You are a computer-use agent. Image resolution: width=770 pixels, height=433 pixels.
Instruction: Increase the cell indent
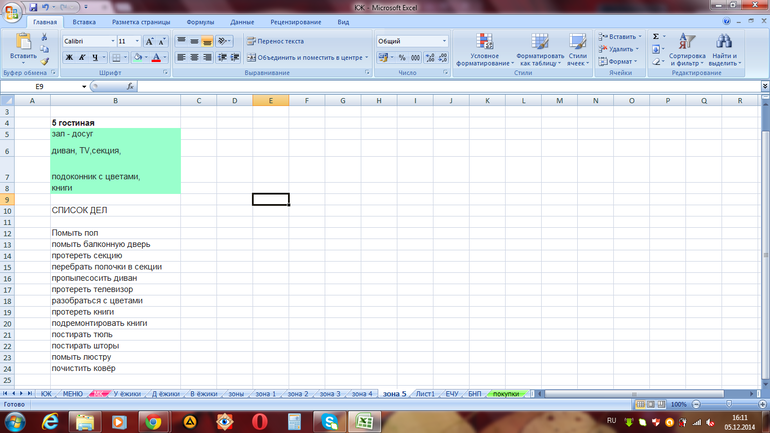[x=235, y=57]
